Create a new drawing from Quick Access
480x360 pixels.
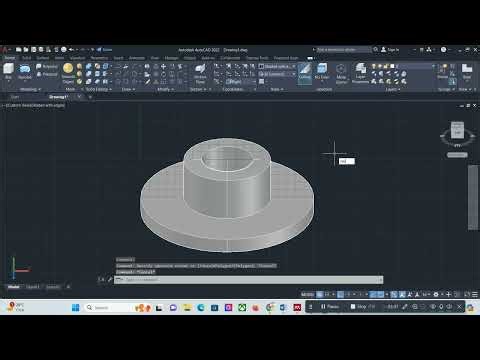point(19,50)
